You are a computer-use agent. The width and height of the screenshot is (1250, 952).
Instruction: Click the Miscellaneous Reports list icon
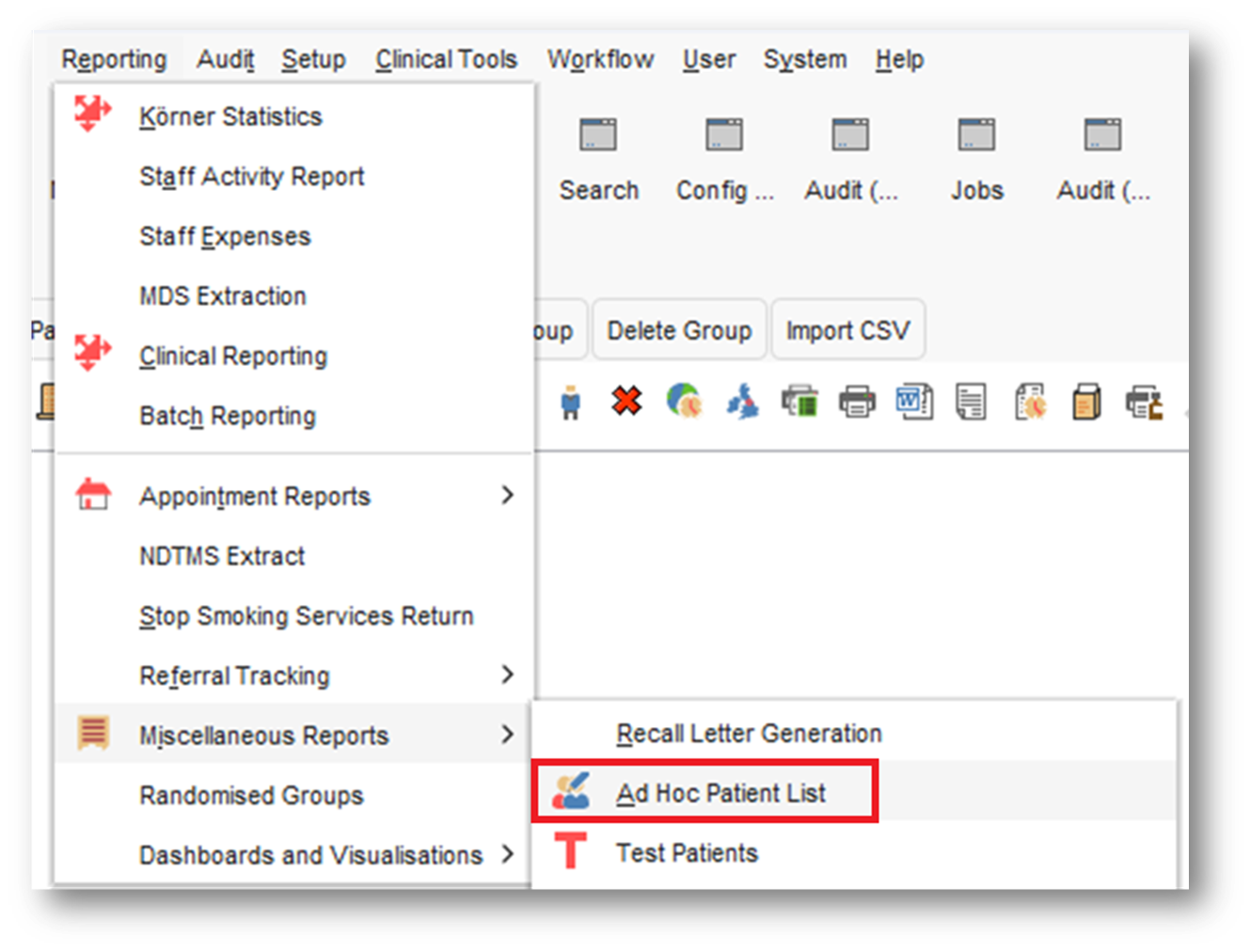click(x=93, y=733)
